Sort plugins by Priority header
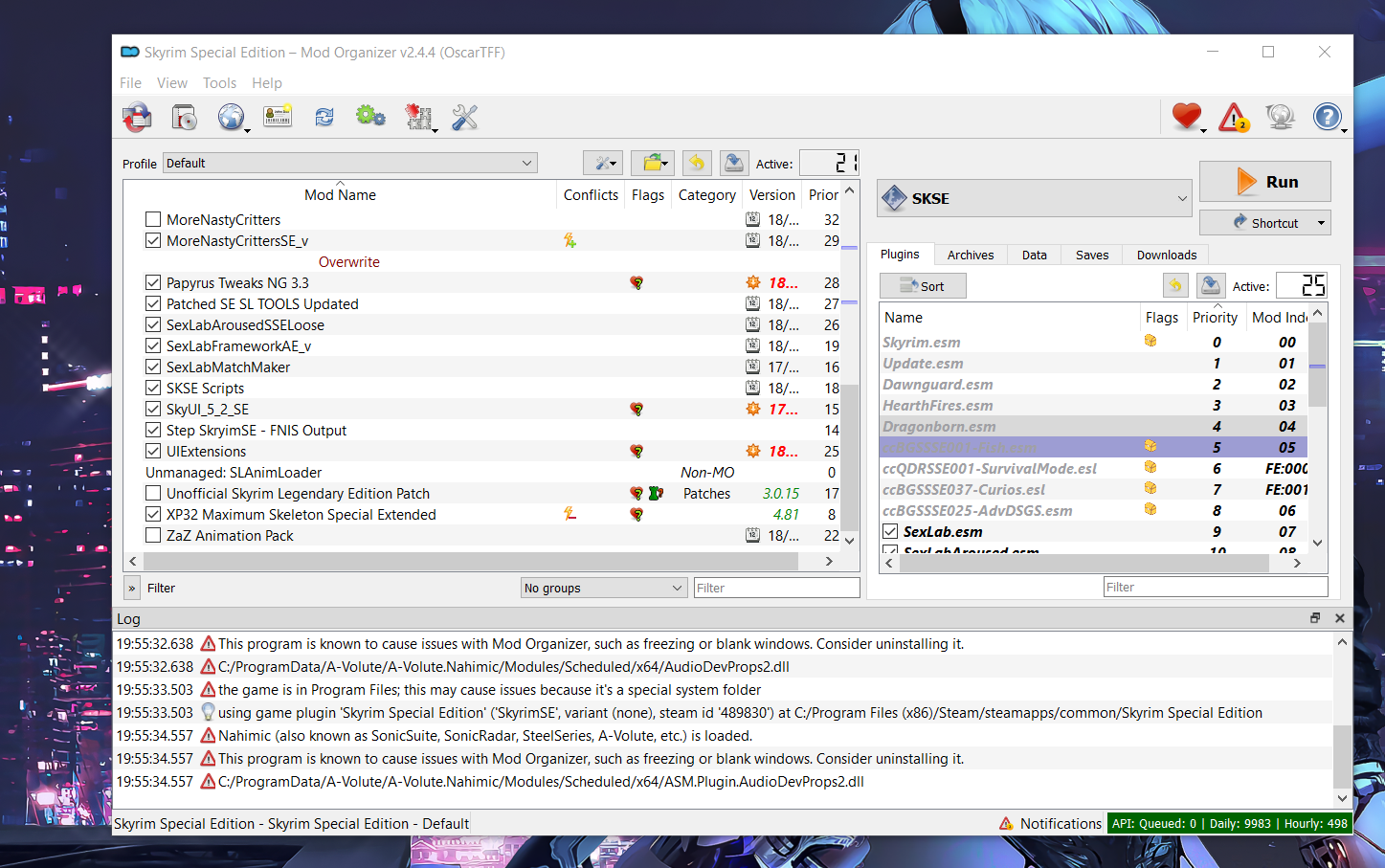This screenshot has width=1385, height=868. coord(1215,318)
